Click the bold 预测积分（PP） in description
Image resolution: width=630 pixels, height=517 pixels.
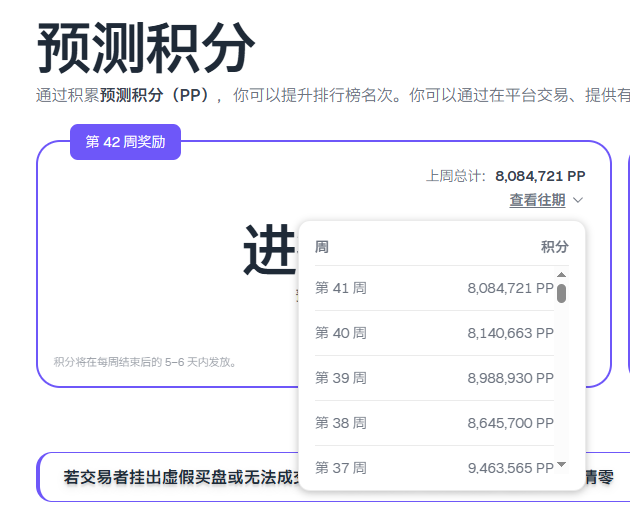pos(154,96)
